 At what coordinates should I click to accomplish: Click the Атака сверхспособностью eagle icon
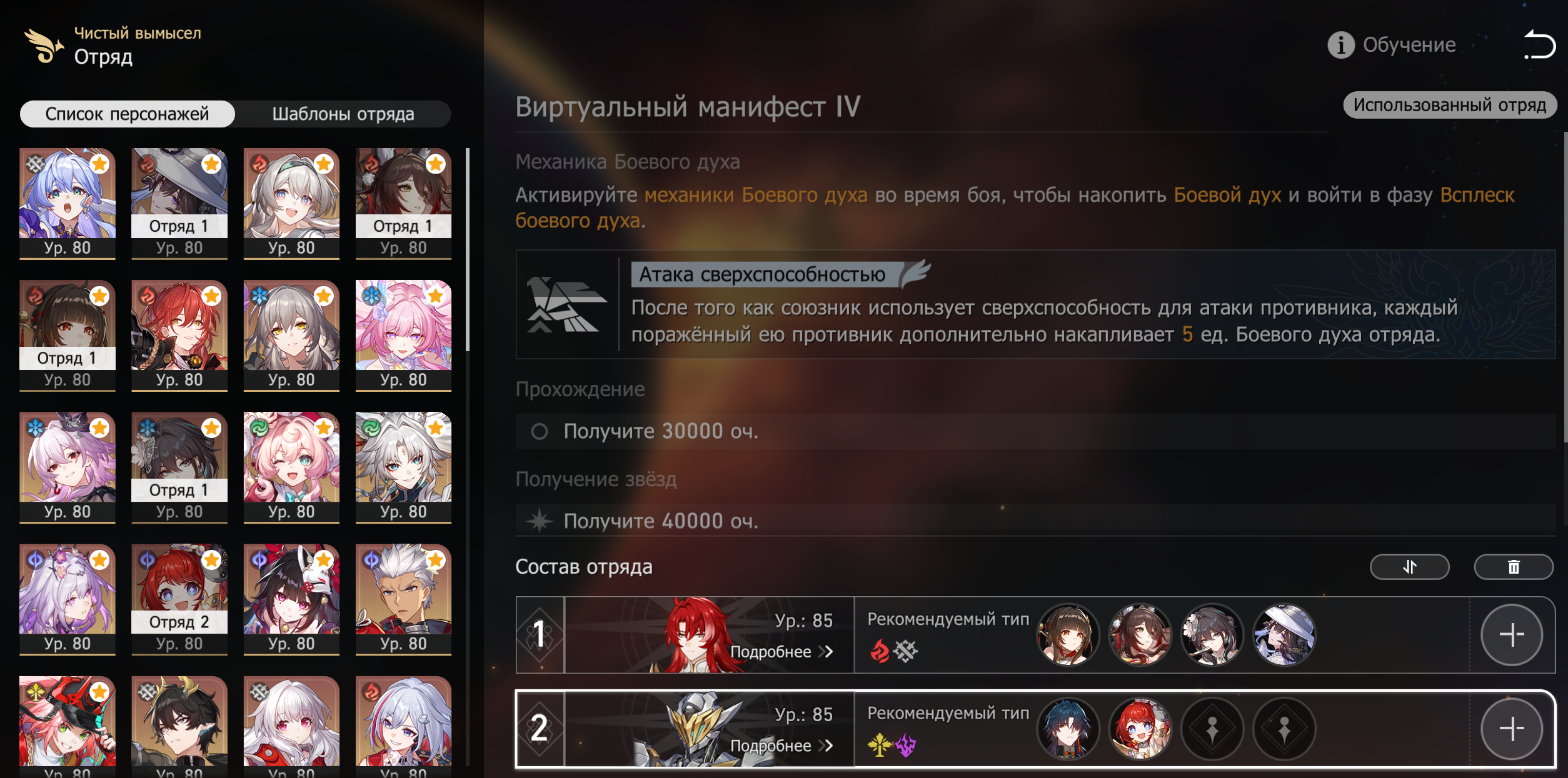pos(566,305)
